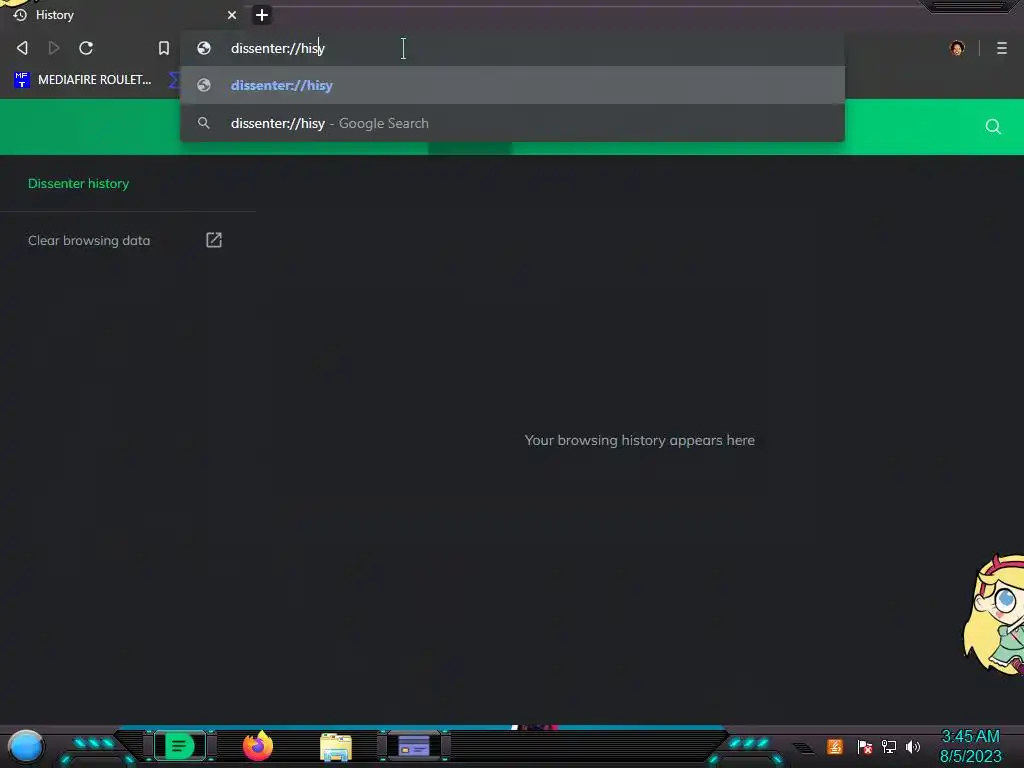Click inside the address bar text
The height and width of the screenshot is (768, 1024).
278,48
